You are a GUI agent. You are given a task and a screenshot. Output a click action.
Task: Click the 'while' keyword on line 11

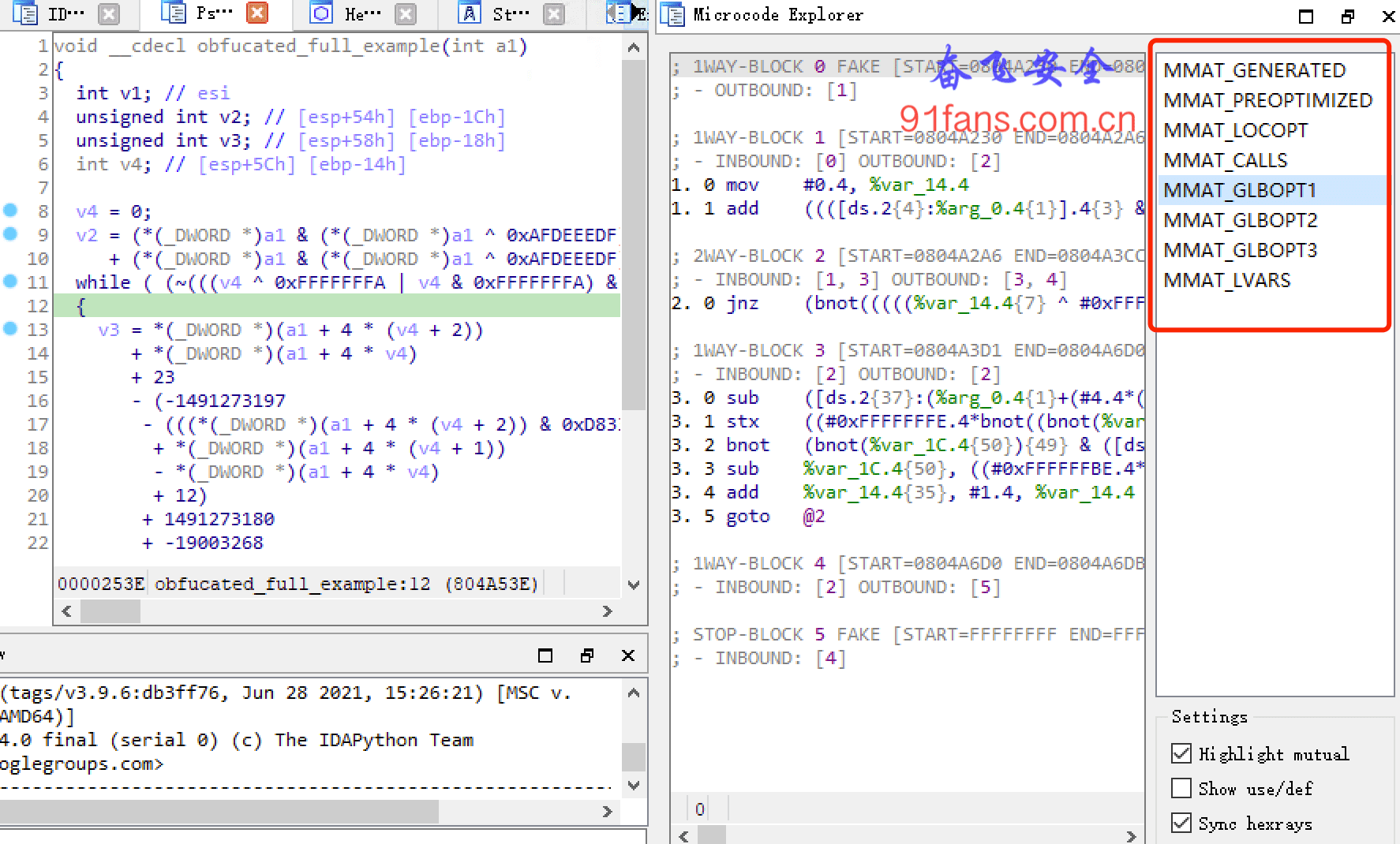[x=103, y=282]
